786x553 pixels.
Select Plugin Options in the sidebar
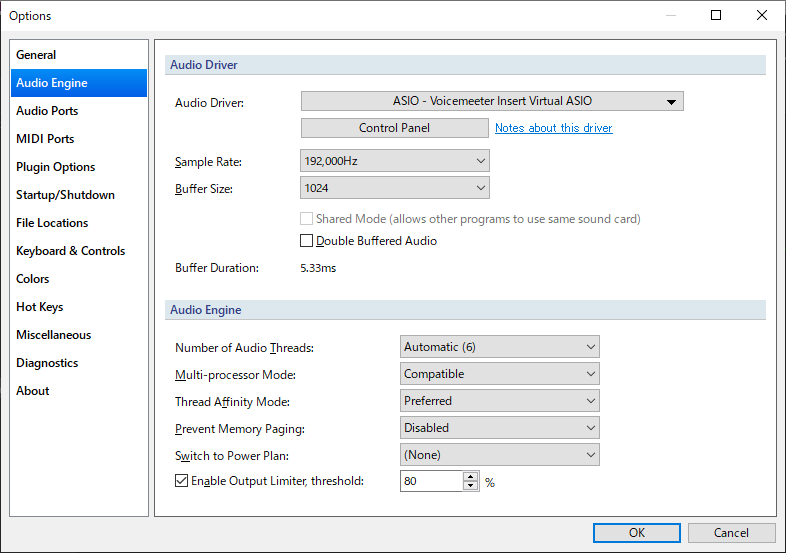56,167
